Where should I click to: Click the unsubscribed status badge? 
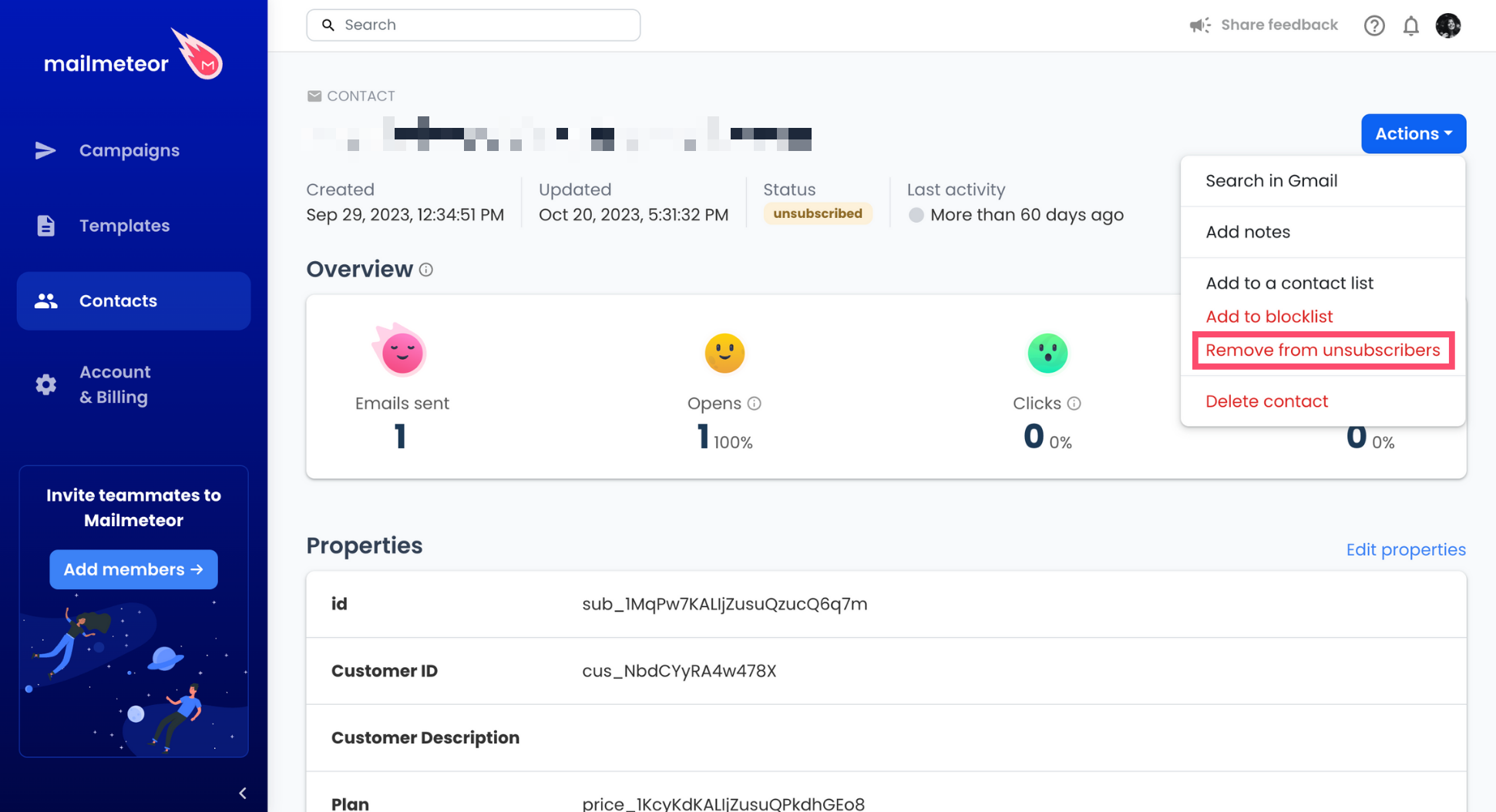[818, 213]
